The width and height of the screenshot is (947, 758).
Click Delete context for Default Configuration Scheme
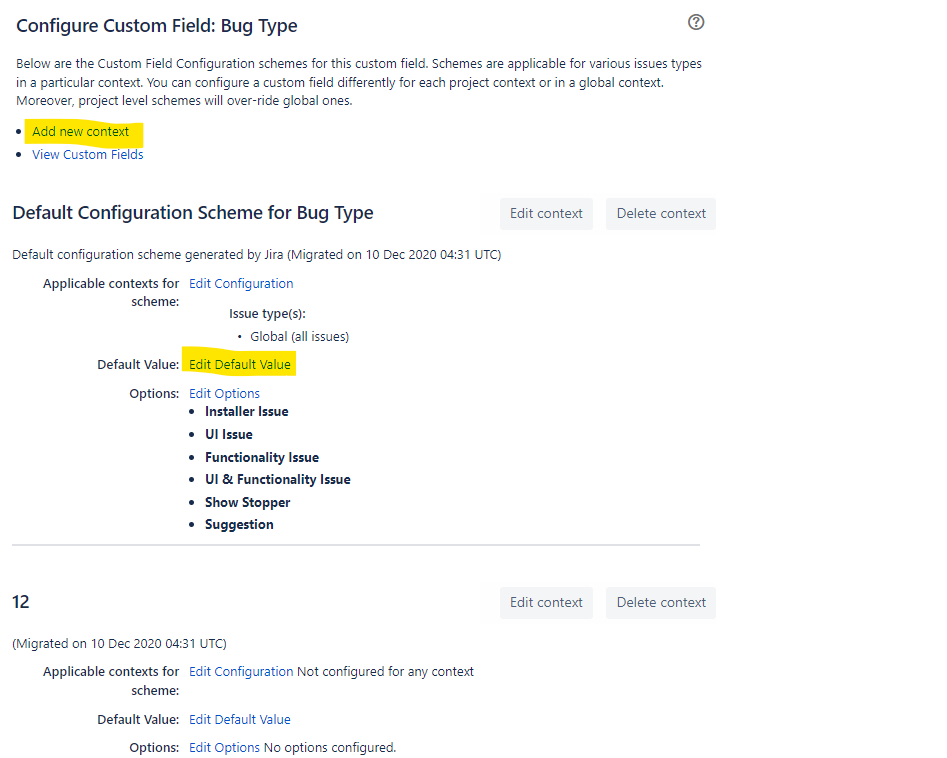tap(660, 213)
